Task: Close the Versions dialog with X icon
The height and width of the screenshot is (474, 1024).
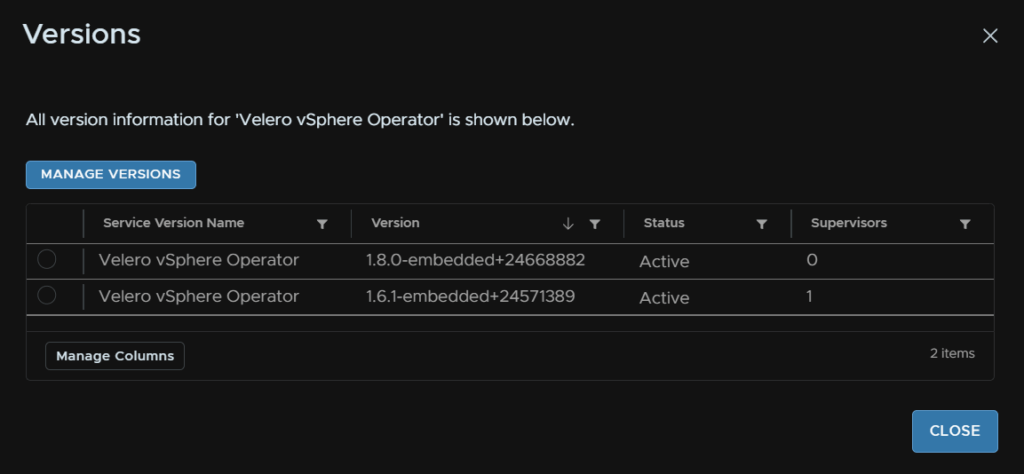Action: point(990,36)
